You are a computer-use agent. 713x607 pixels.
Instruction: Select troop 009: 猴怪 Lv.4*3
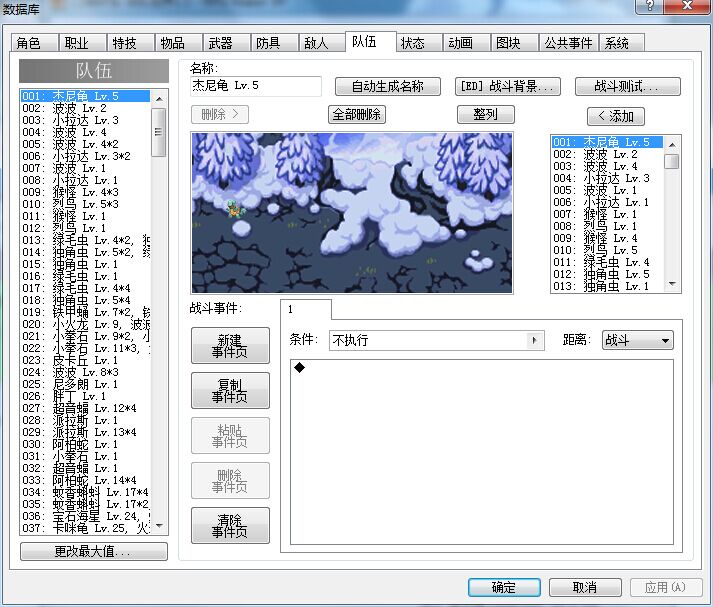(85, 192)
